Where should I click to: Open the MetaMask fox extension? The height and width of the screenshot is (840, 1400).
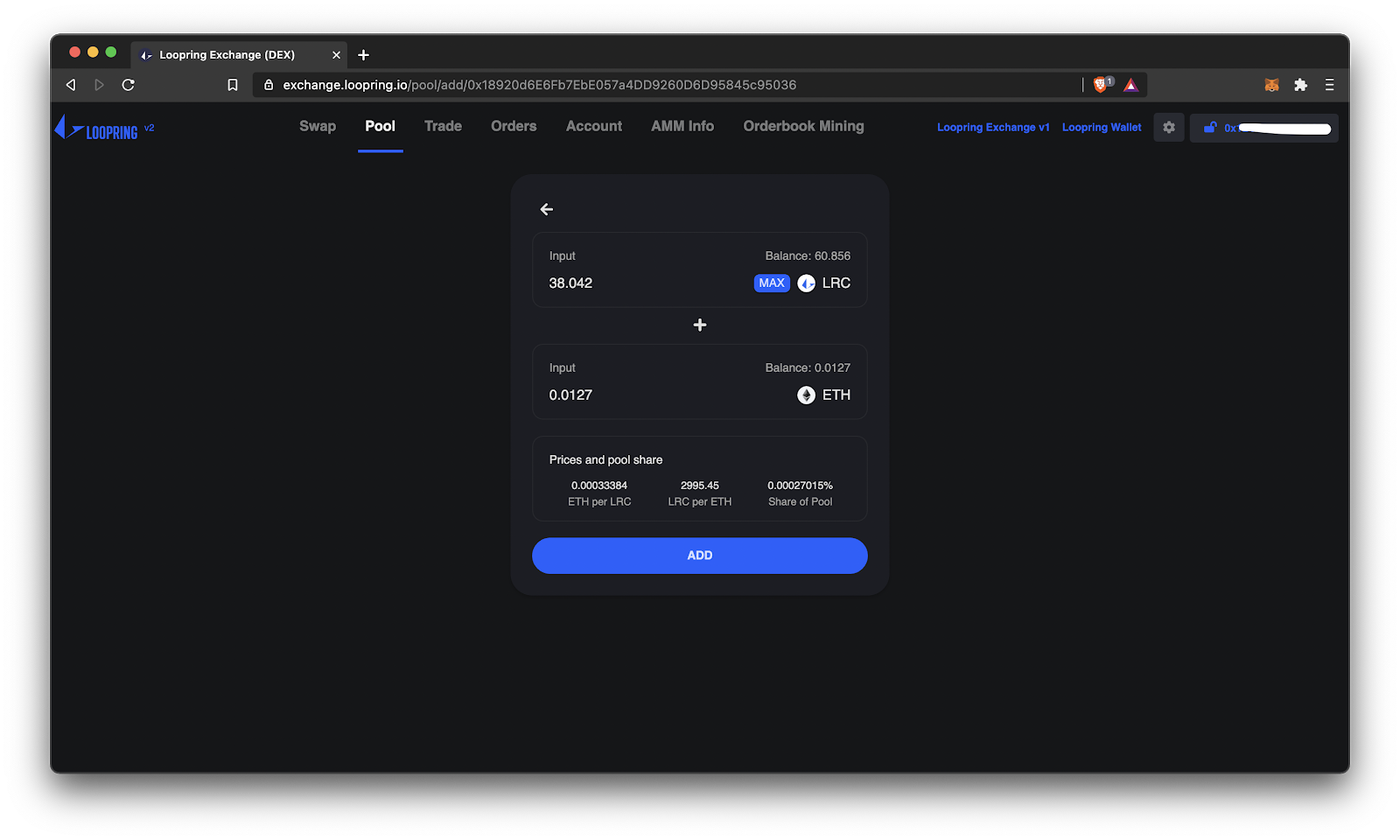1272,85
